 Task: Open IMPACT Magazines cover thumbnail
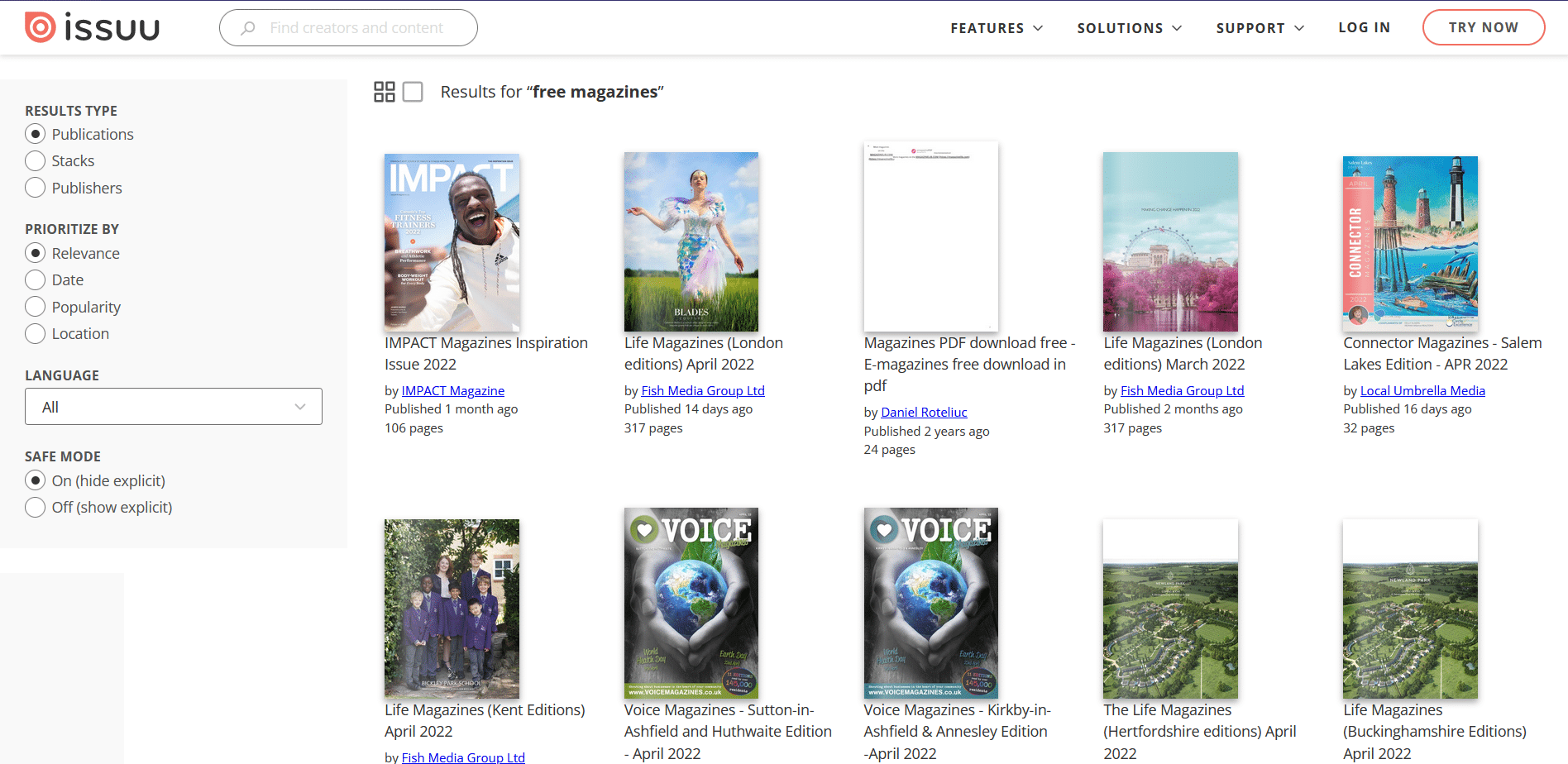(x=452, y=242)
